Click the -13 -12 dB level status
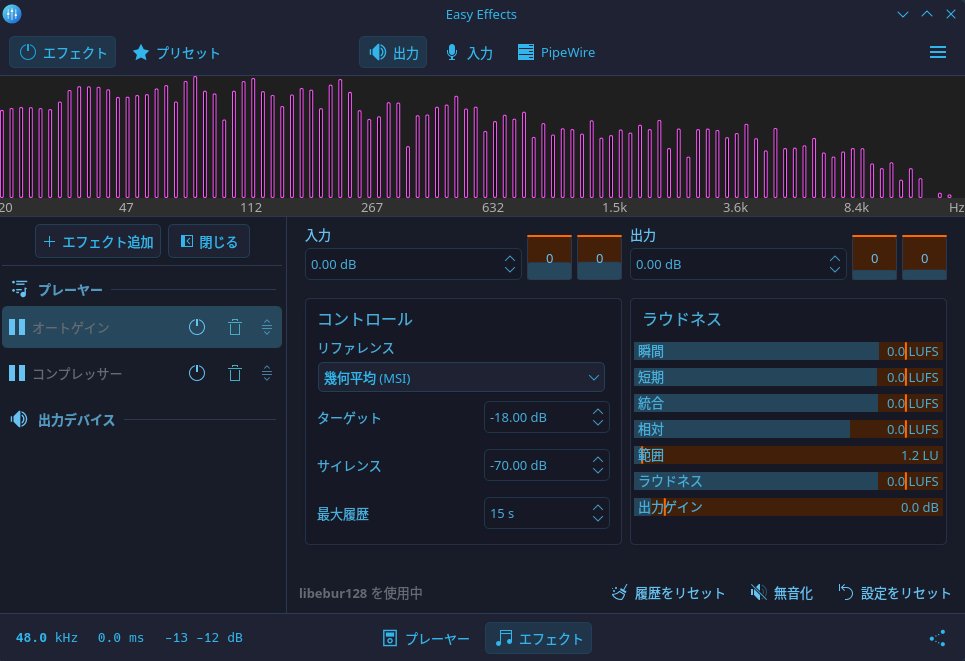 pos(204,638)
